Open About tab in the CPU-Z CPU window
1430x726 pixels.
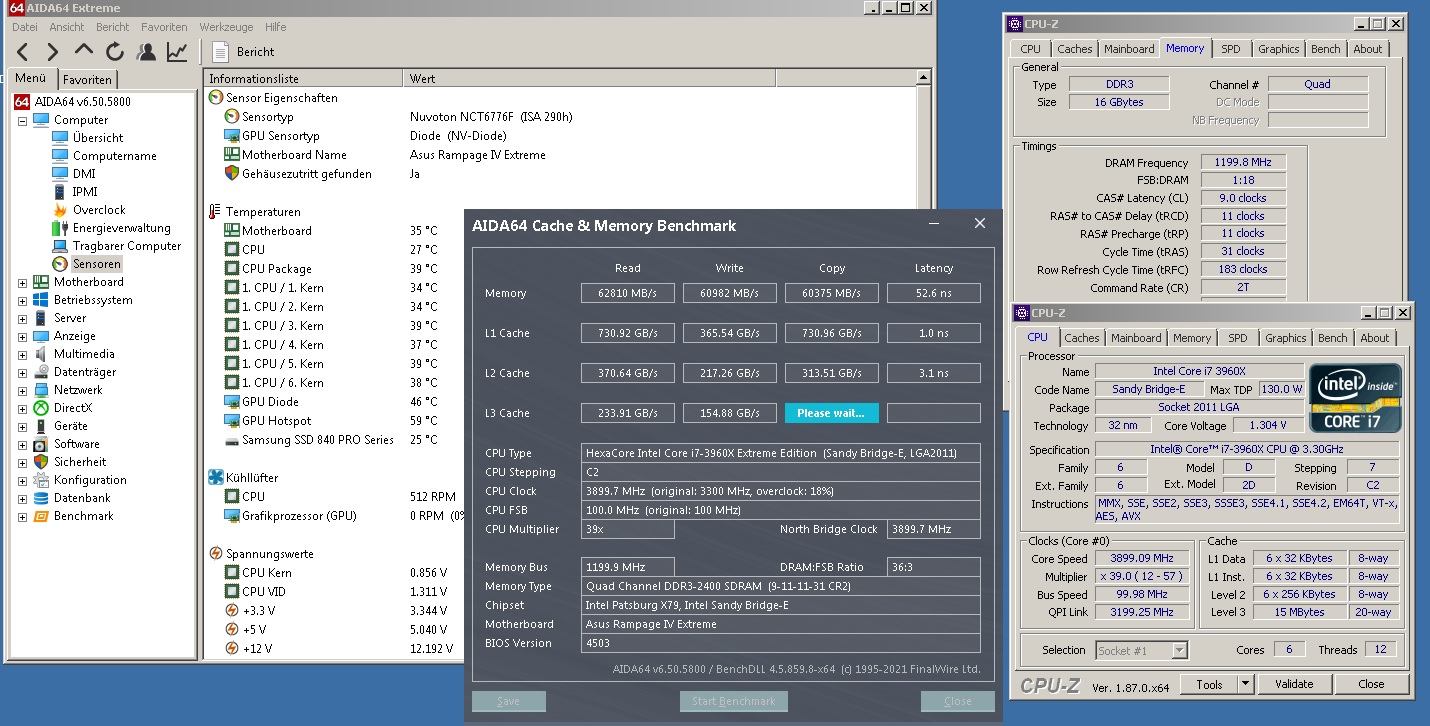click(1375, 338)
